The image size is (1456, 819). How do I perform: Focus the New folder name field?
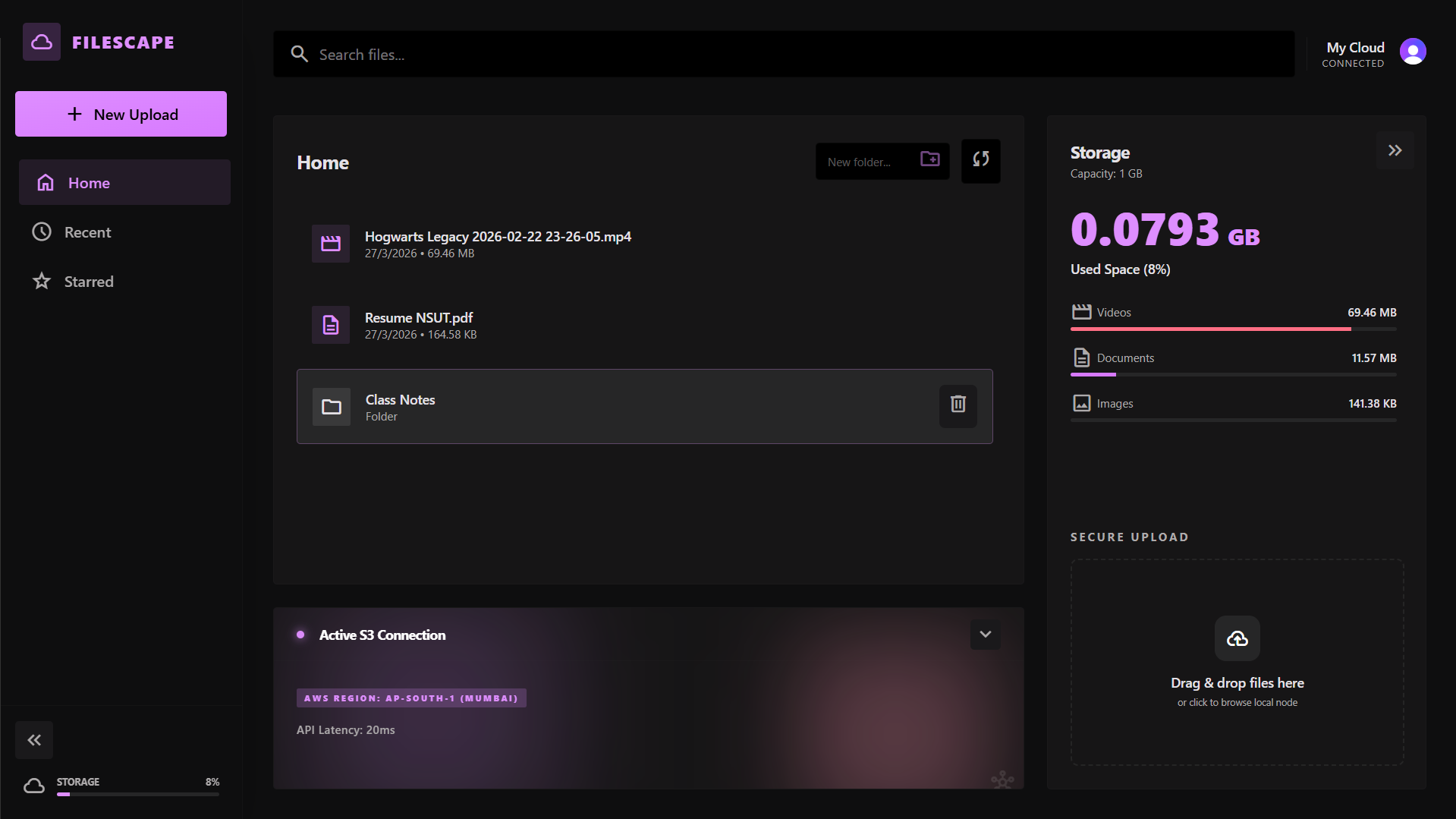[869, 162]
